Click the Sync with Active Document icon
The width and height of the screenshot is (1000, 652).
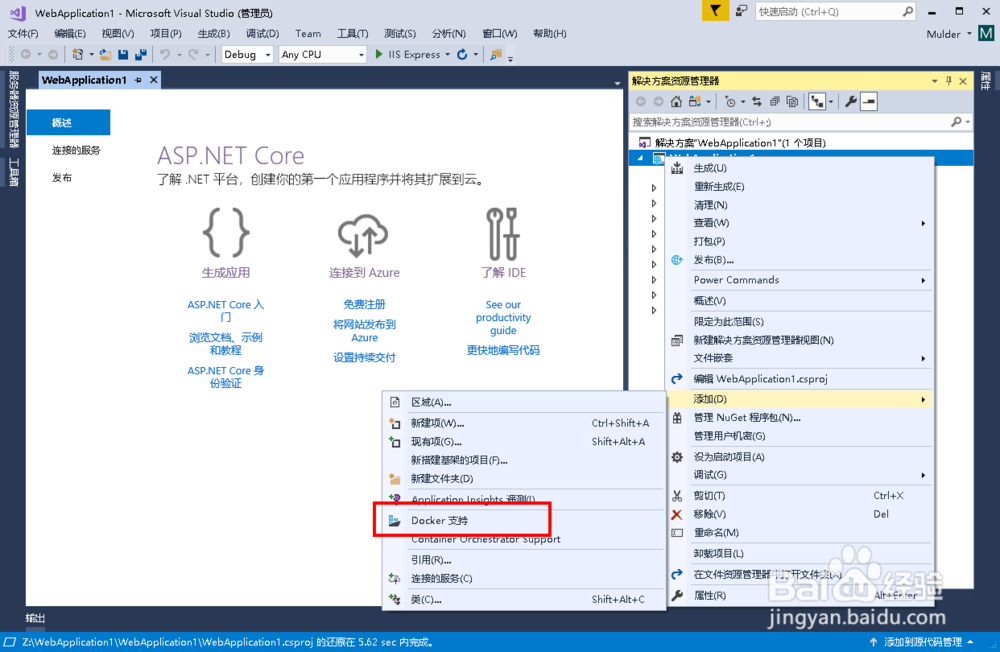758,101
